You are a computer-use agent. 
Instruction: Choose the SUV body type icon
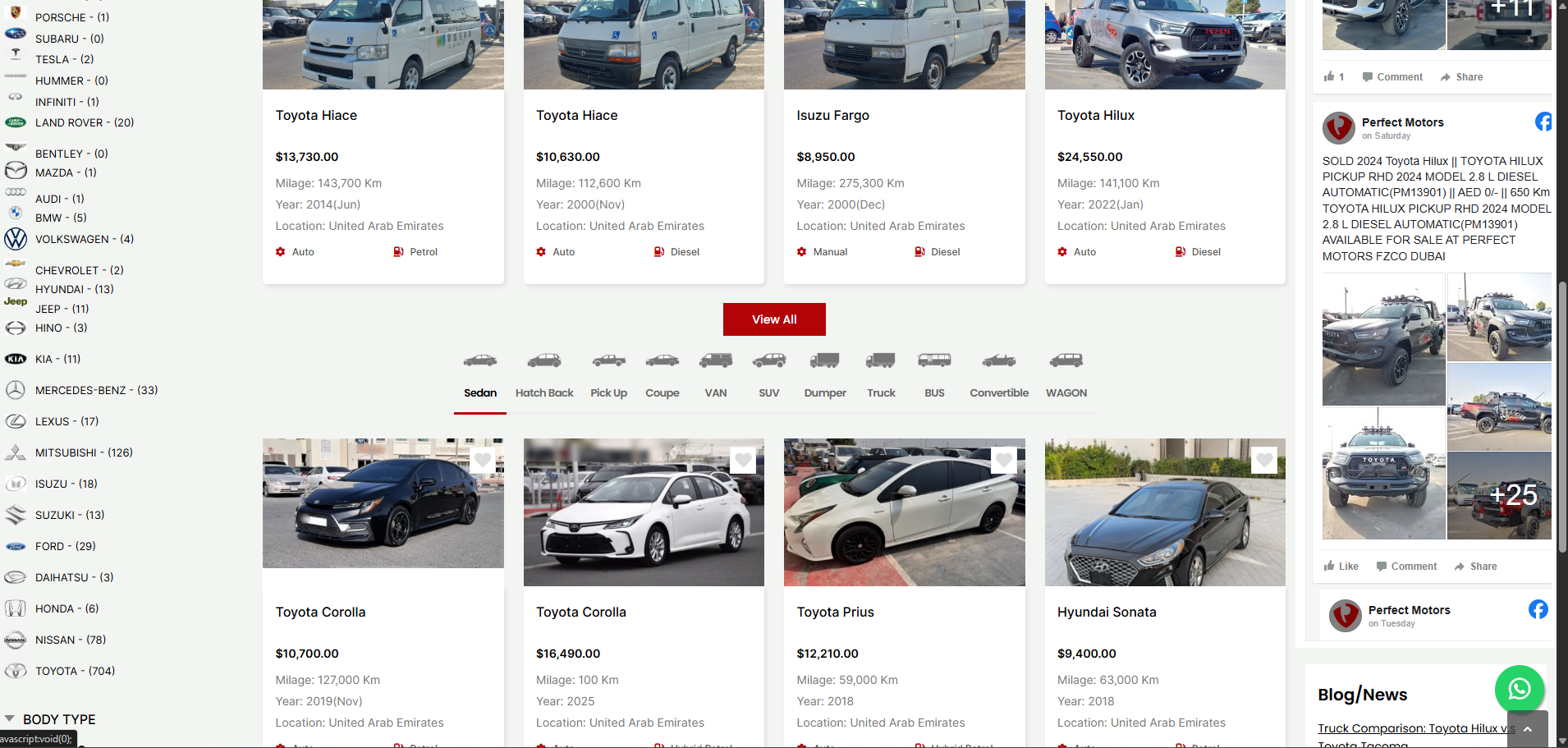tap(769, 360)
